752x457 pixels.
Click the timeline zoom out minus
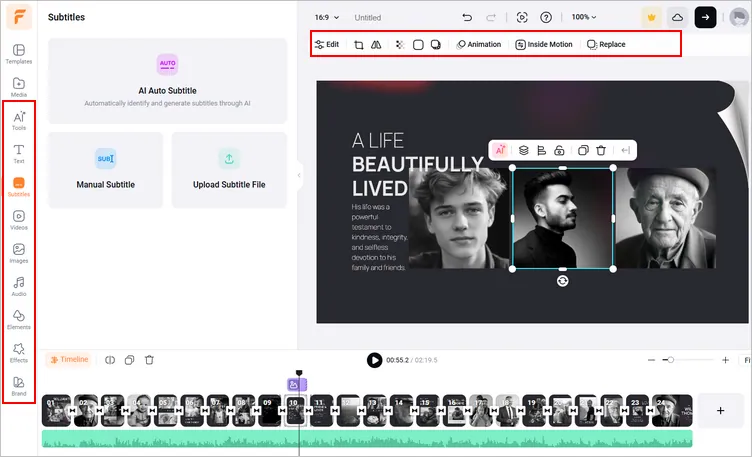pos(651,360)
